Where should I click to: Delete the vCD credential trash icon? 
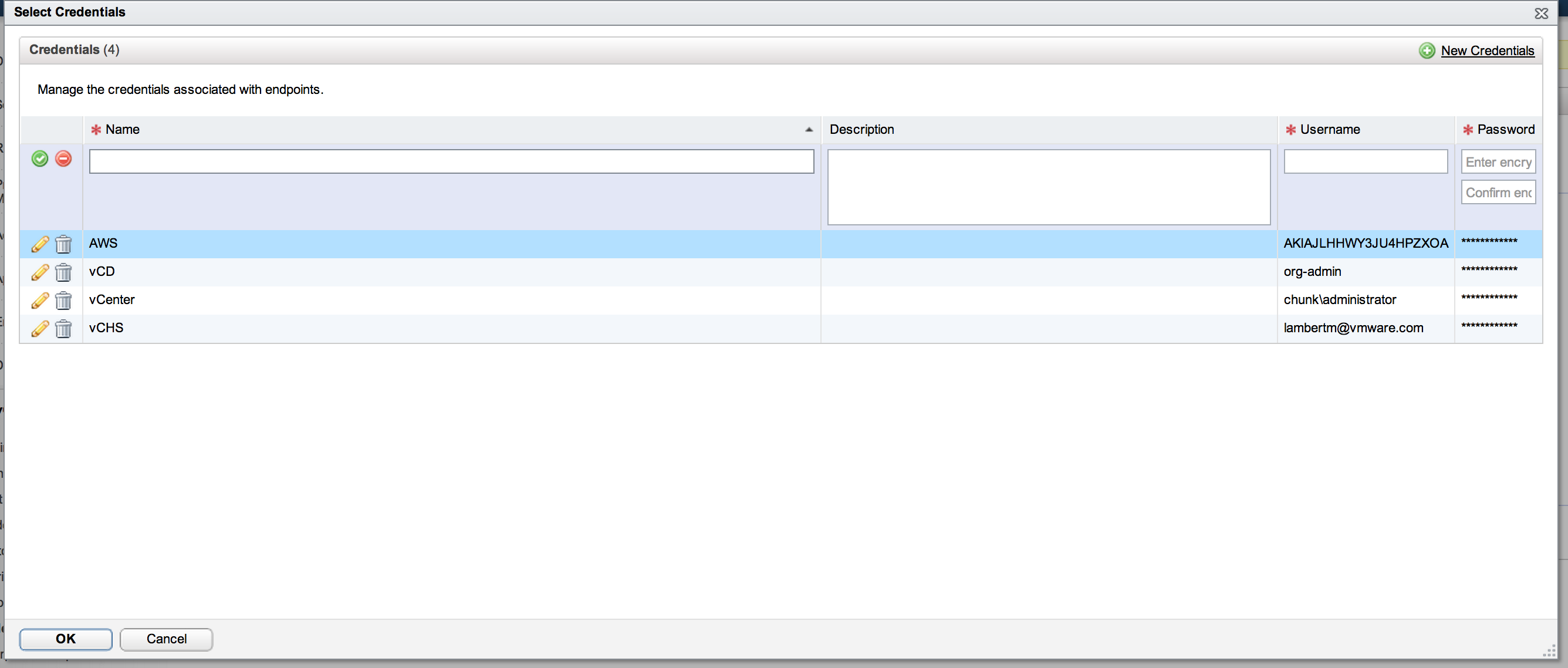63,272
